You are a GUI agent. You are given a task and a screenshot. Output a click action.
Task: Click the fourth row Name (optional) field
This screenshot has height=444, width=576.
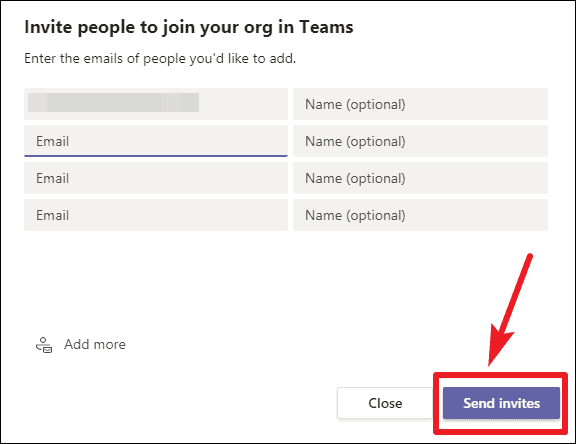(x=420, y=215)
